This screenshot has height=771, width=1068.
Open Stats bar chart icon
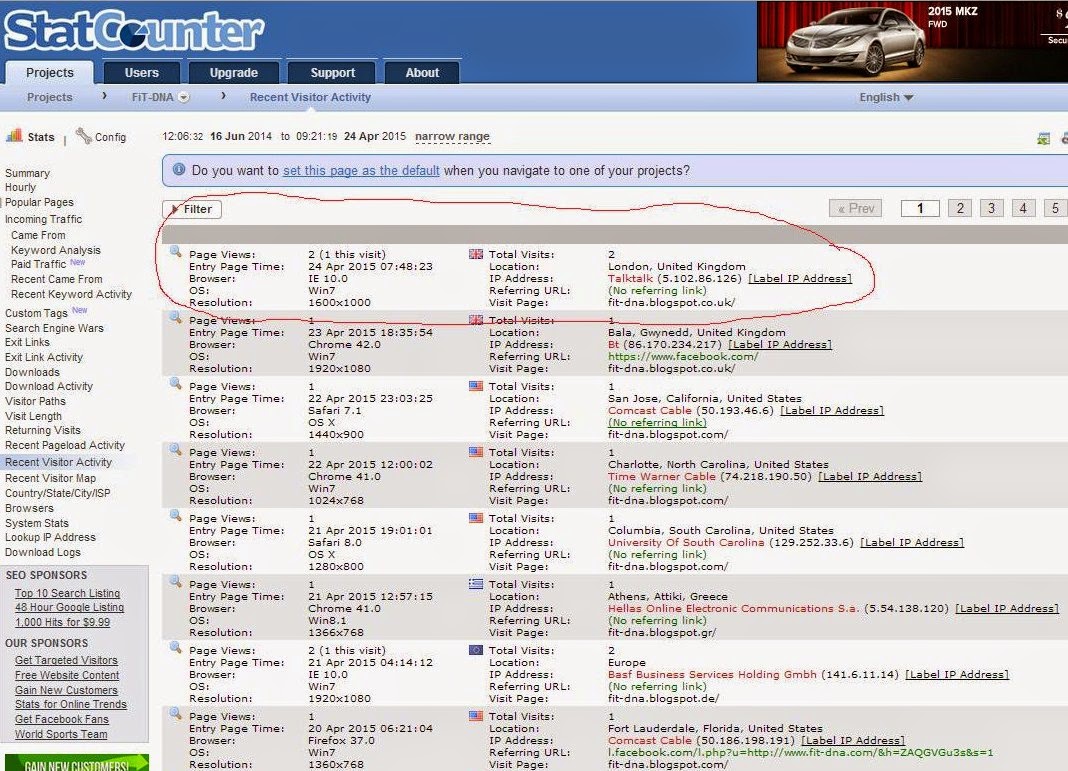pos(14,136)
